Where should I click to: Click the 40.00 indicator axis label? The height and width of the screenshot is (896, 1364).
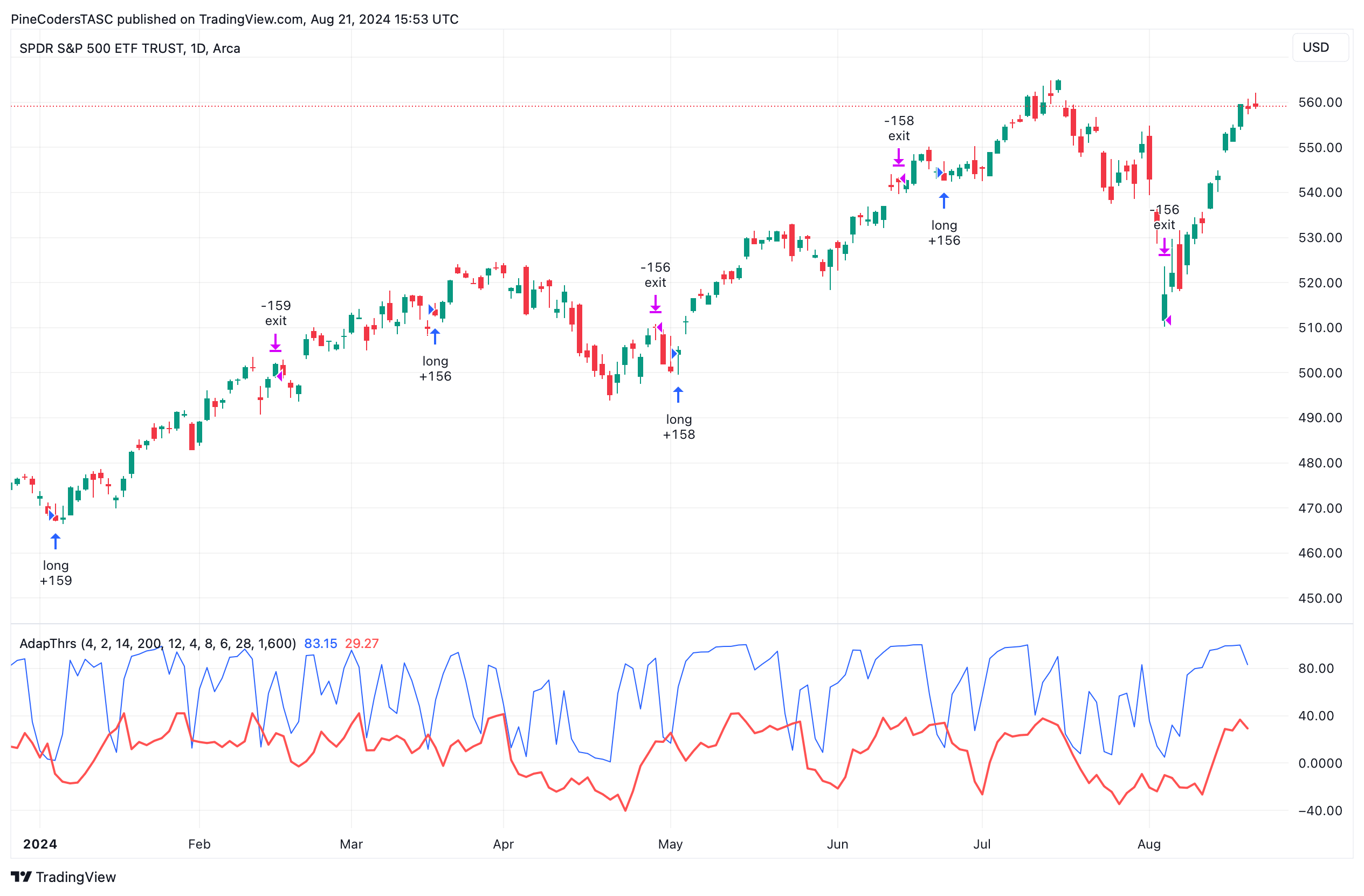(1316, 715)
